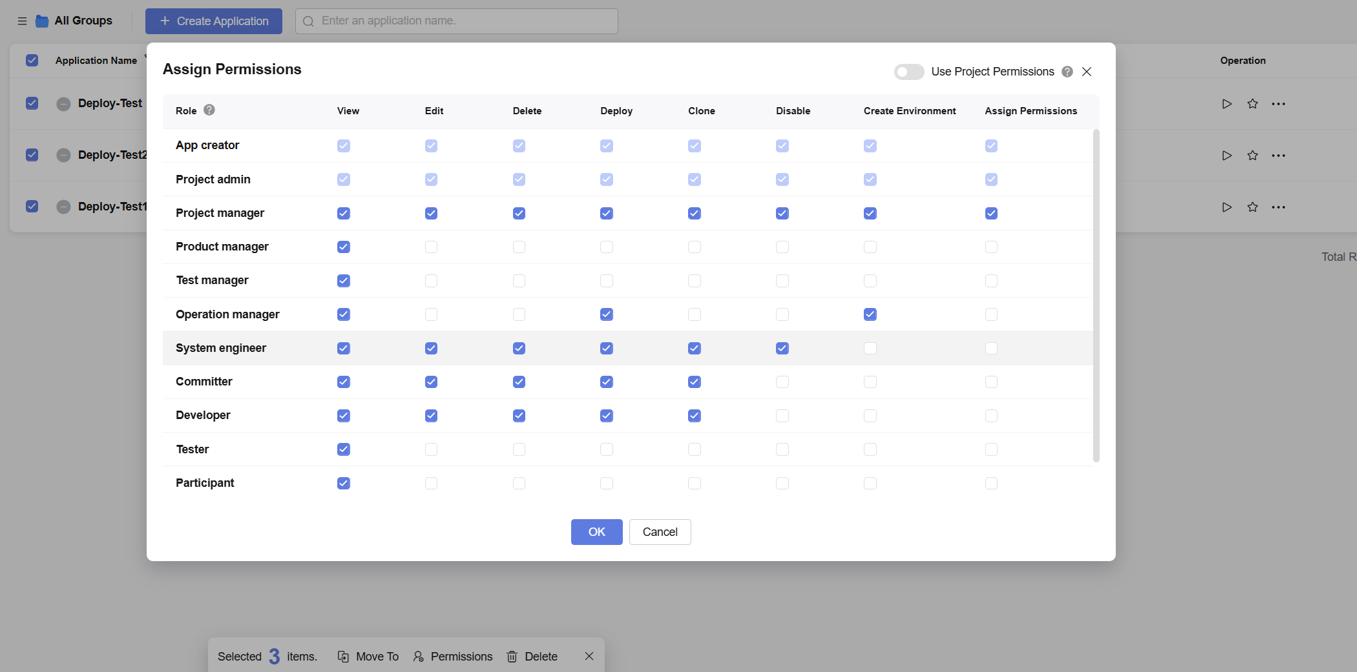This screenshot has width=1357, height=672.
Task: Toggle Use Project Permissions switch
Action: click(909, 72)
